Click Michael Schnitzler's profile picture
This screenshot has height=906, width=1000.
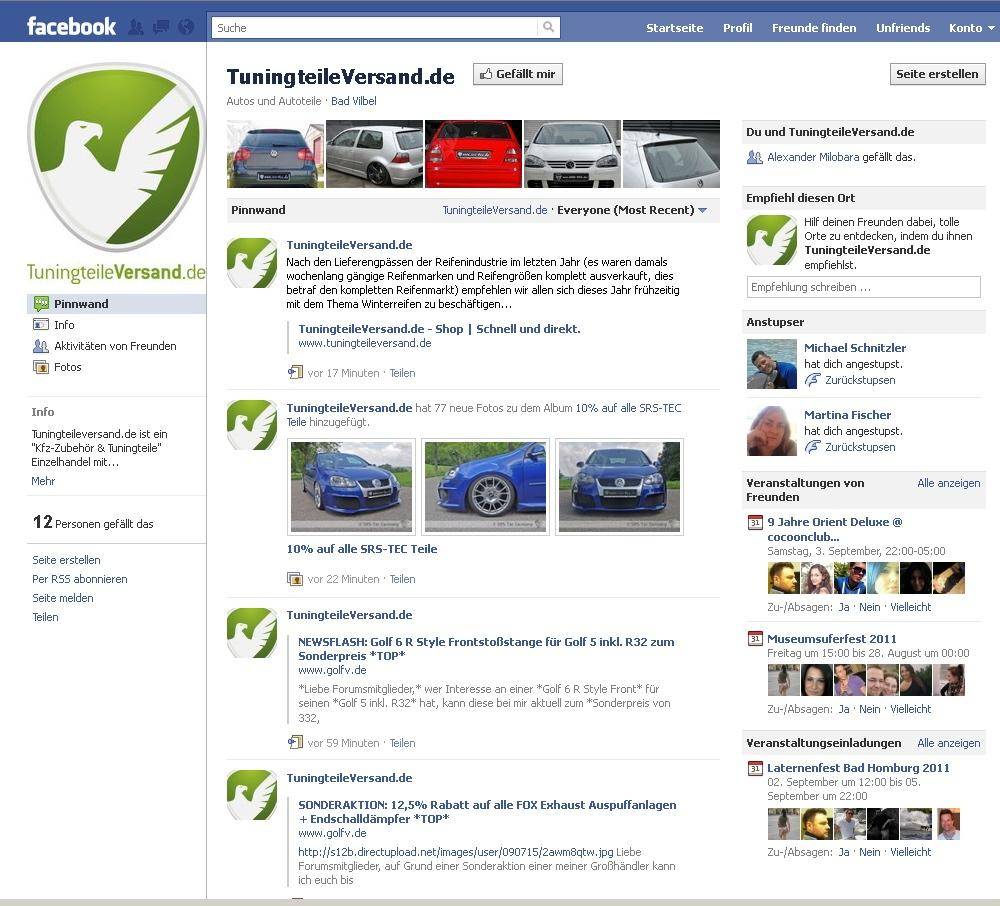tap(772, 364)
